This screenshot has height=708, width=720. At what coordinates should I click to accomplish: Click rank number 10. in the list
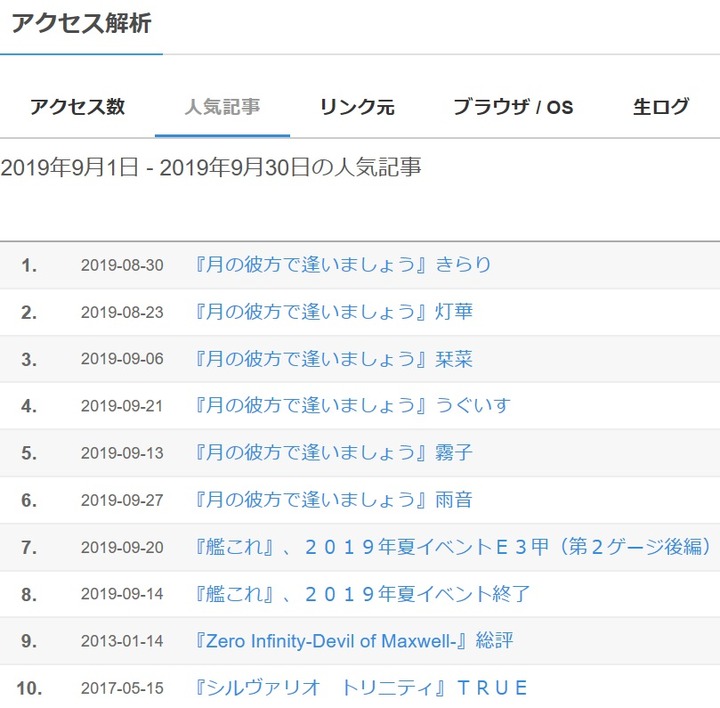pos(29,688)
